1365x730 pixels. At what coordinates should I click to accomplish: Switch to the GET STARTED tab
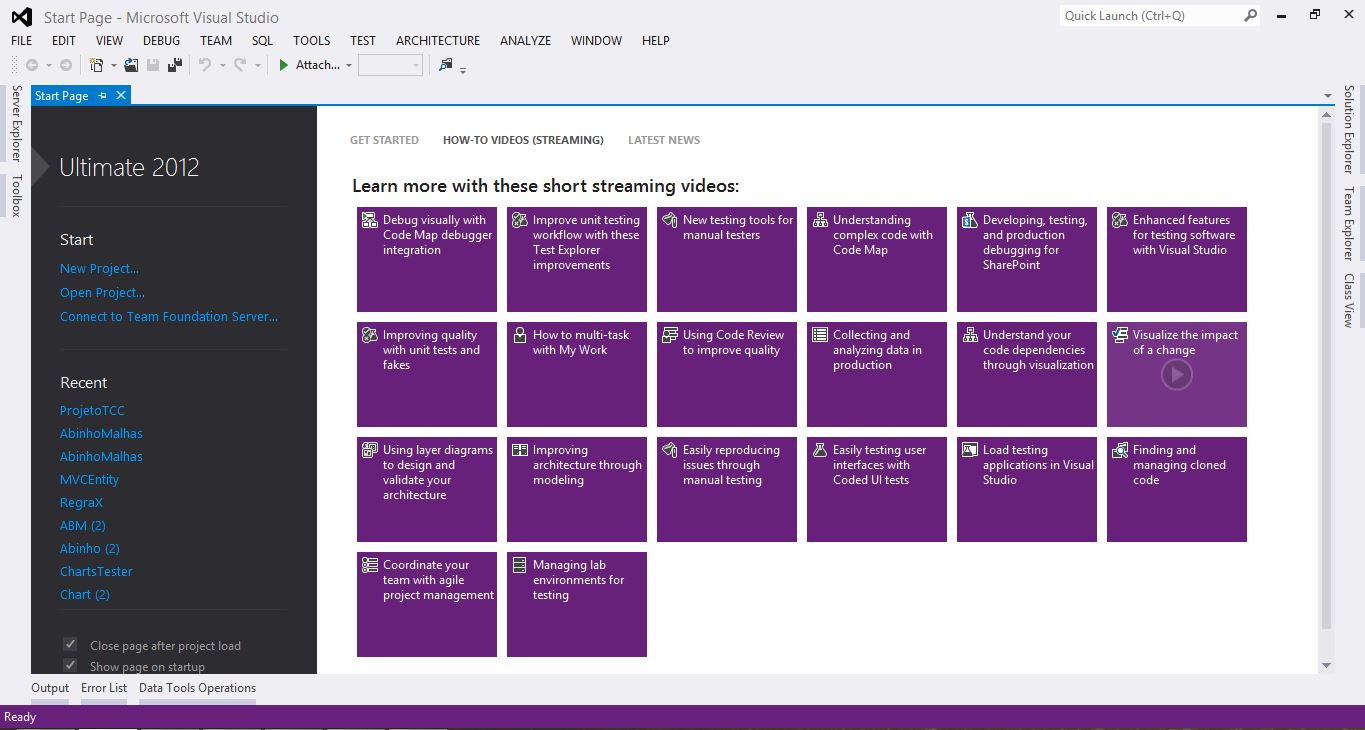click(384, 140)
